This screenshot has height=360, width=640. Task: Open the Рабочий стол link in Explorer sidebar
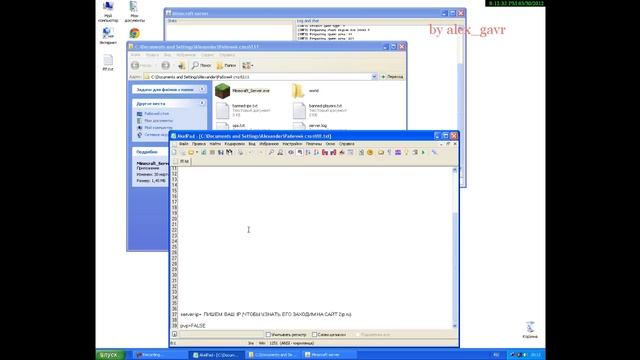157,113
